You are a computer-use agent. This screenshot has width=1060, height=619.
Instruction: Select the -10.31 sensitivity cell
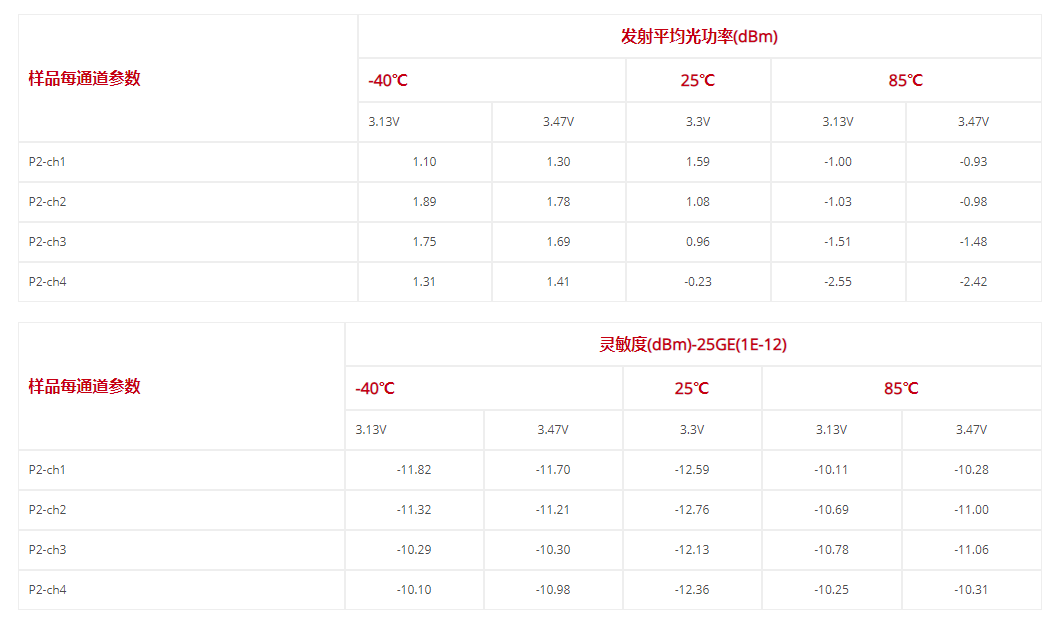(x=971, y=590)
